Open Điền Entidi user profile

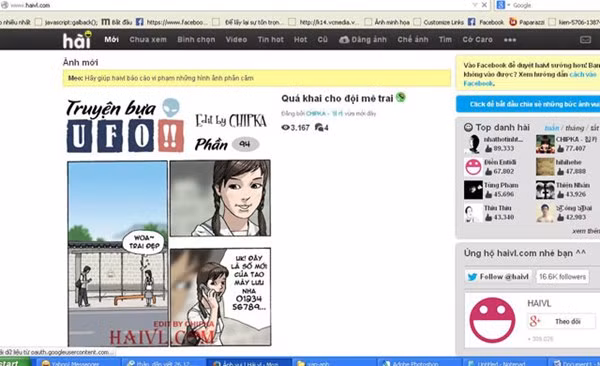click(500, 162)
